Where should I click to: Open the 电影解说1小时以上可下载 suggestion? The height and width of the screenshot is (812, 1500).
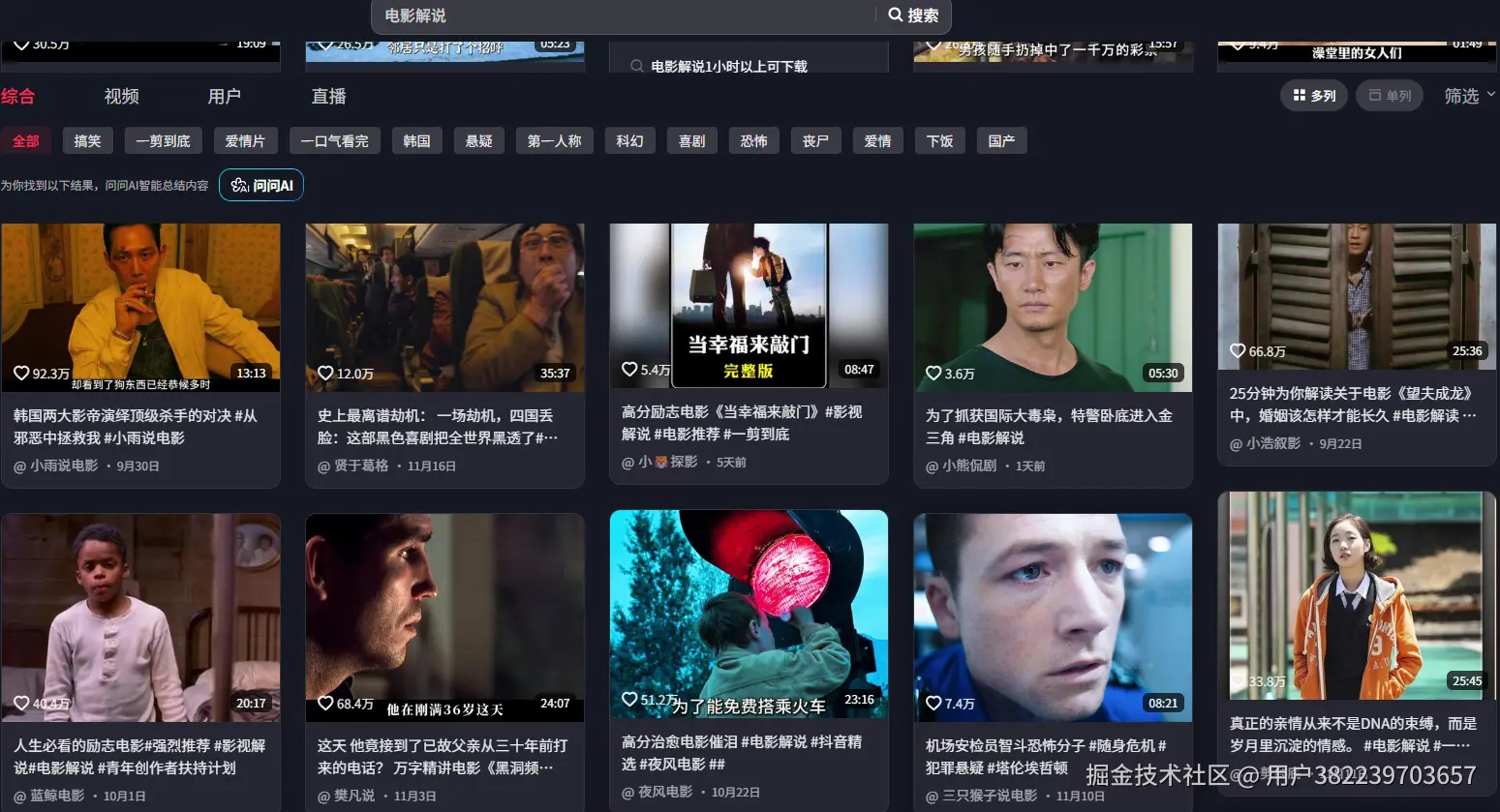(x=728, y=66)
